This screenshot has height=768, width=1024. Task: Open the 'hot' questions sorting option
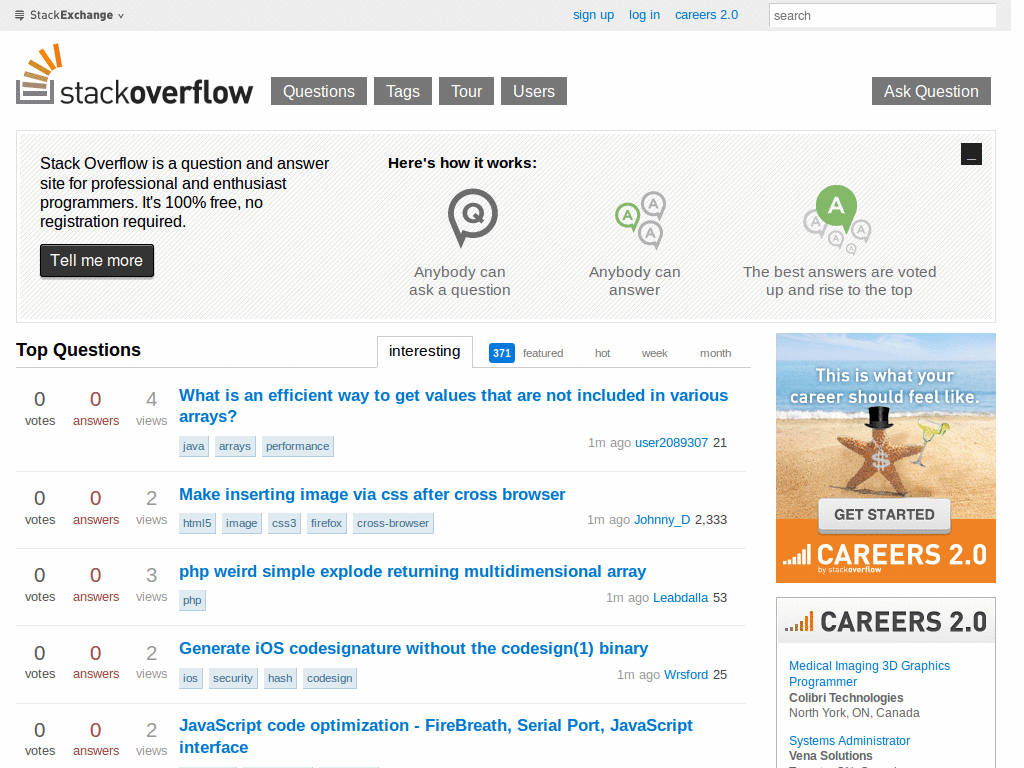pyautogui.click(x=602, y=353)
